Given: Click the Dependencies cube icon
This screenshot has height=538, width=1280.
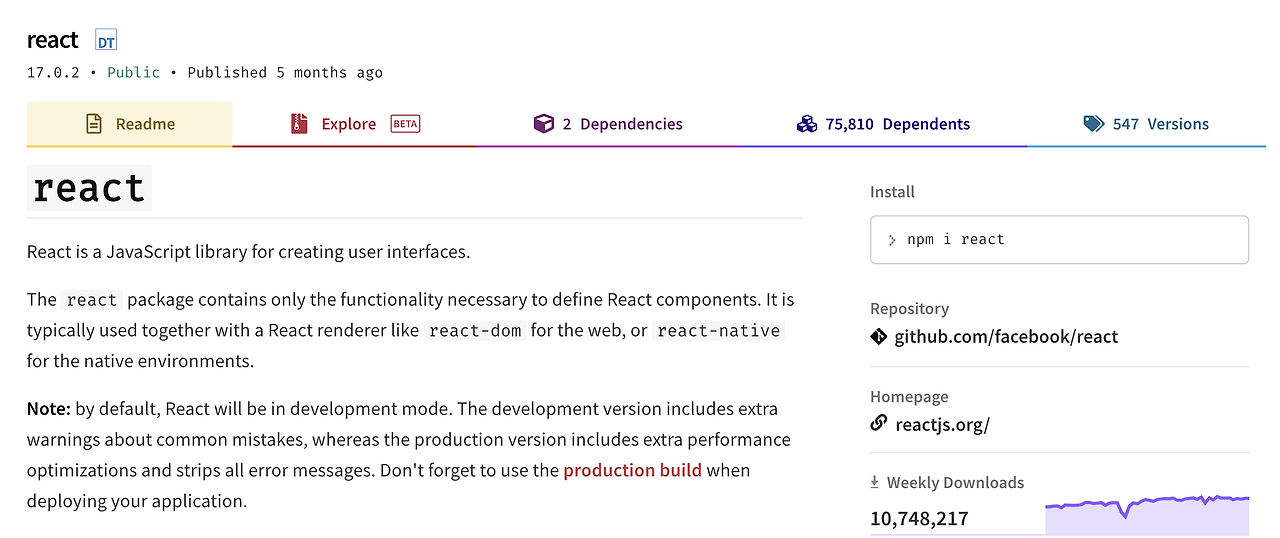Looking at the screenshot, I should [543, 124].
